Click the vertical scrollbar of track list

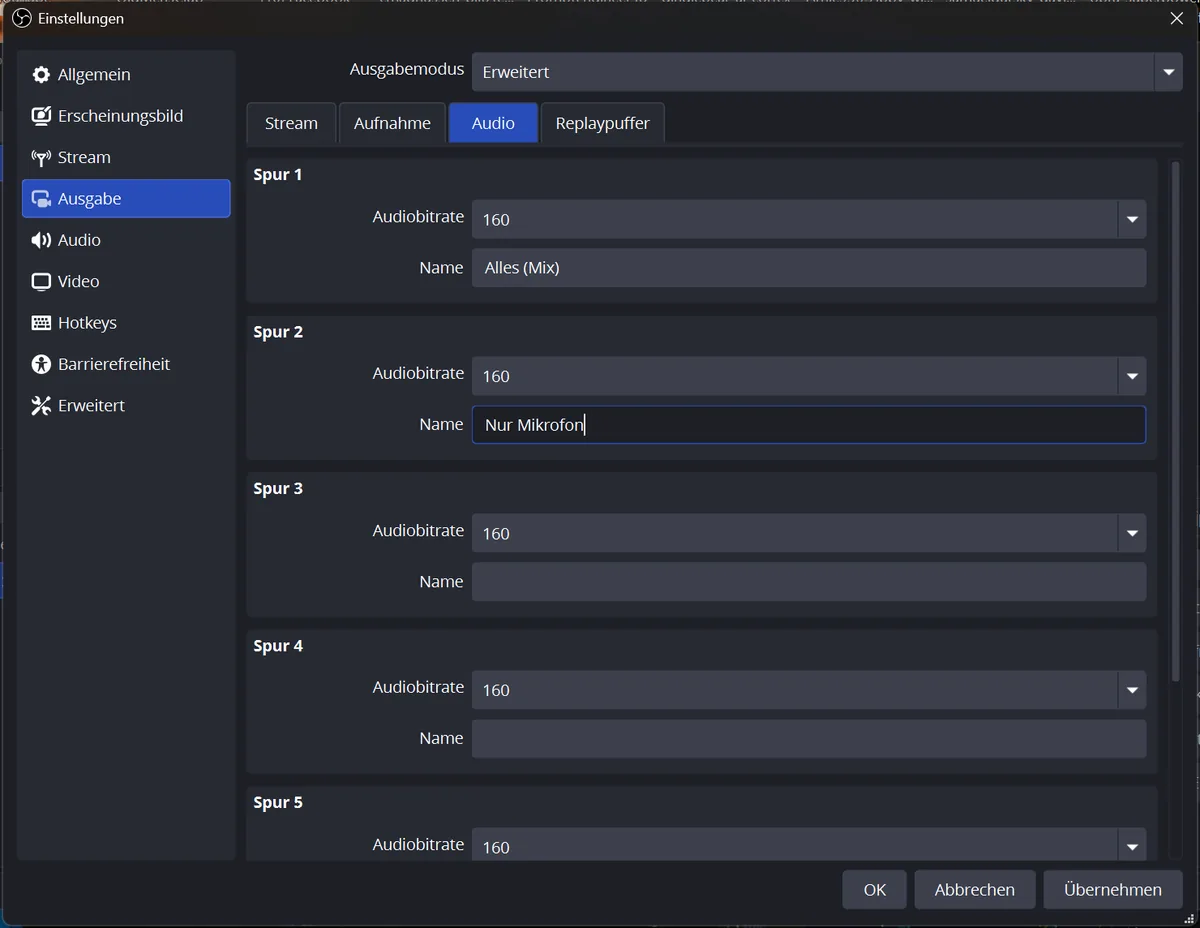tap(1175, 420)
